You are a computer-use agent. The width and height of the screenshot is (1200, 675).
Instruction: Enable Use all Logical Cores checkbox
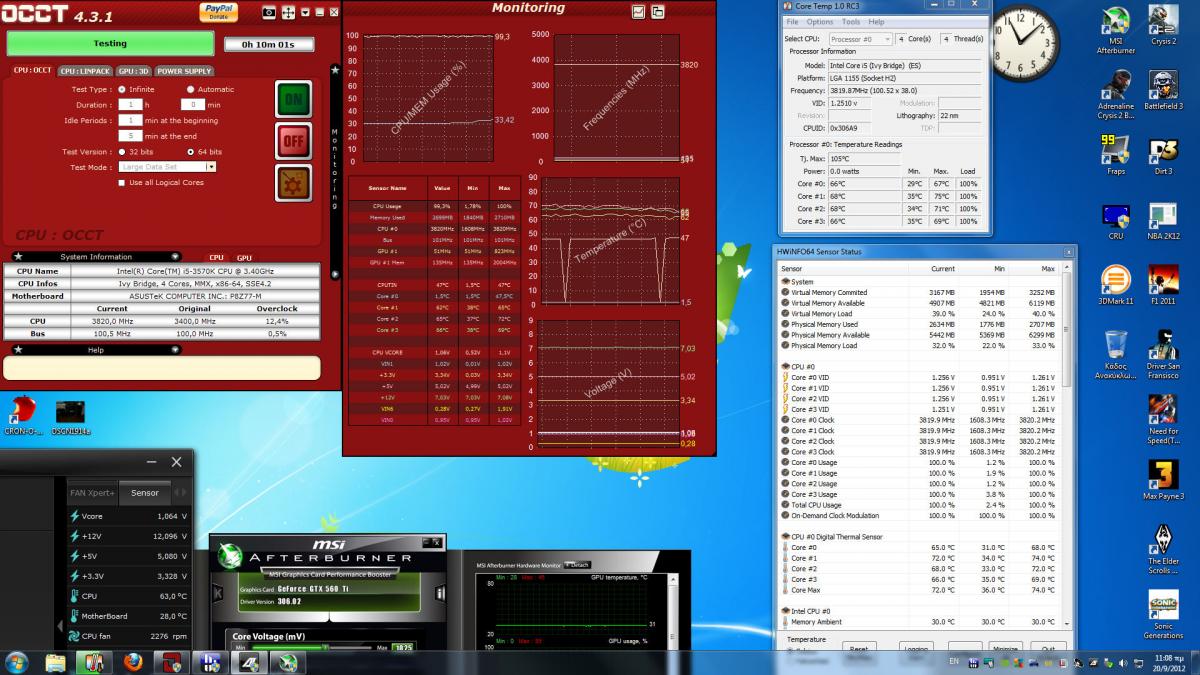122,183
